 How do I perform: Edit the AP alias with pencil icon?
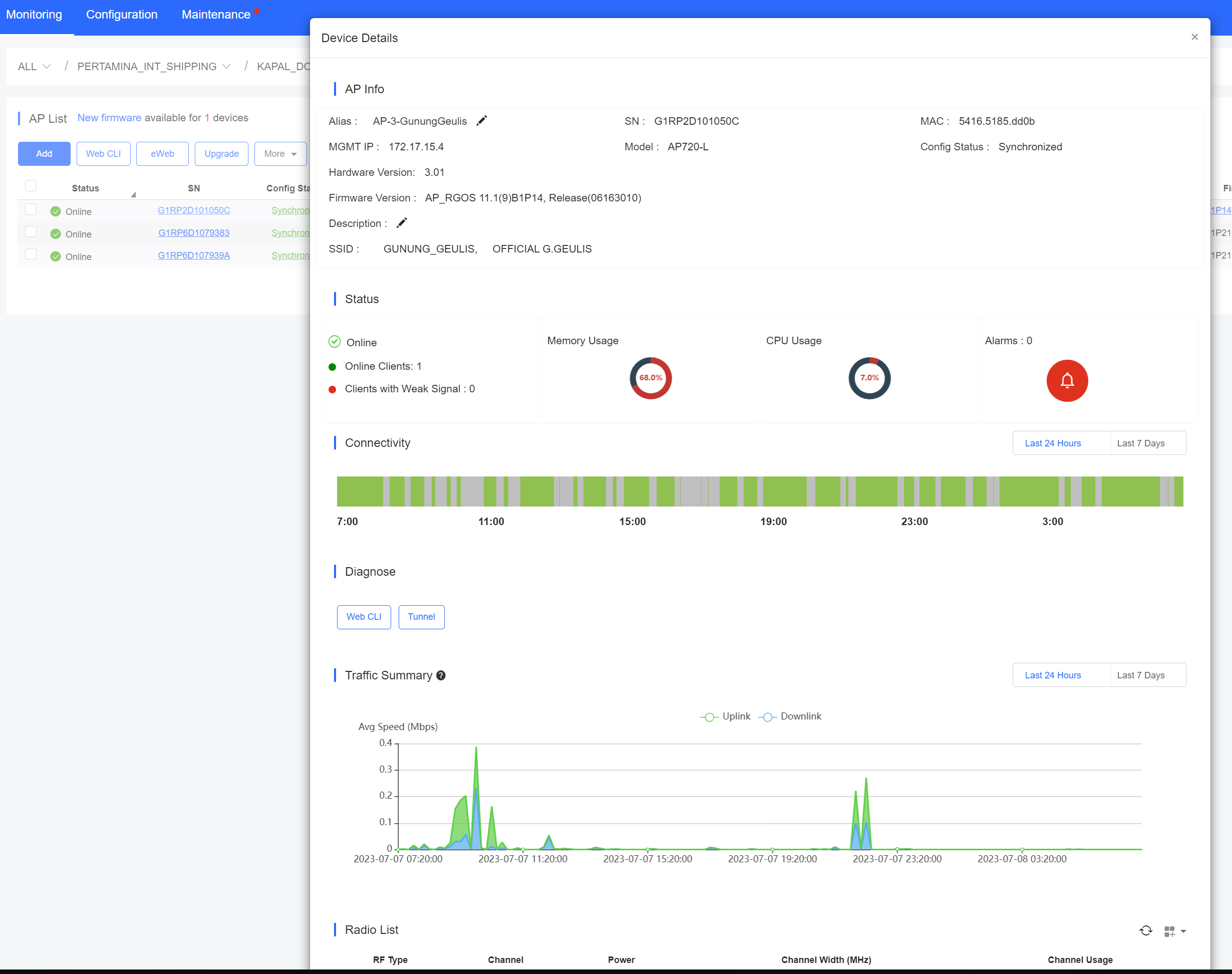click(x=482, y=121)
